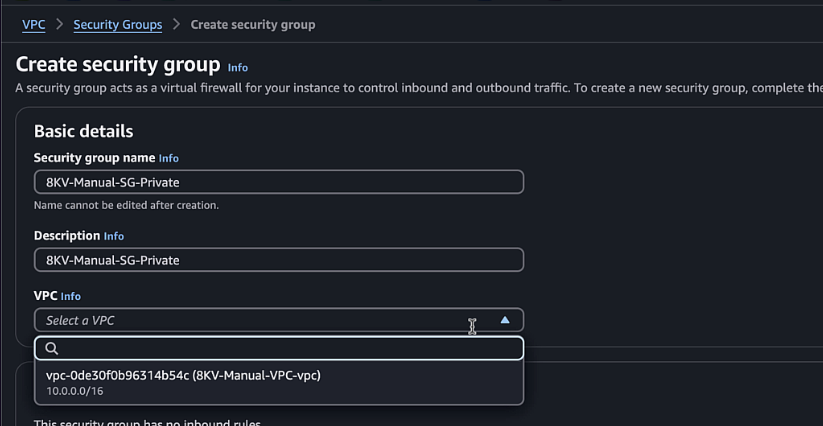The height and width of the screenshot is (426, 823).
Task: Focus the VPC dropdown search field
Action: [279, 348]
